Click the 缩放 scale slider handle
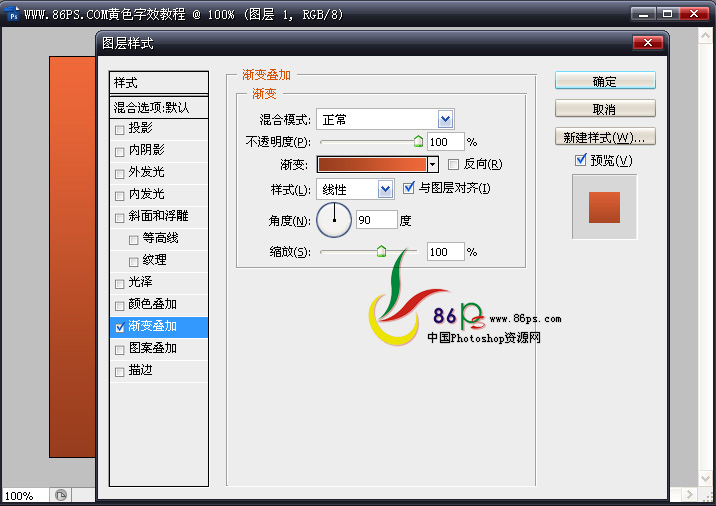 click(x=381, y=251)
